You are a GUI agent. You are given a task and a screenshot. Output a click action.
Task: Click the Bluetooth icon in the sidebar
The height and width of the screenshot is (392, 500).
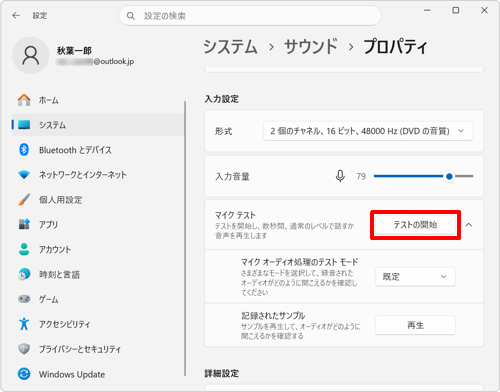tap(24, 150)
